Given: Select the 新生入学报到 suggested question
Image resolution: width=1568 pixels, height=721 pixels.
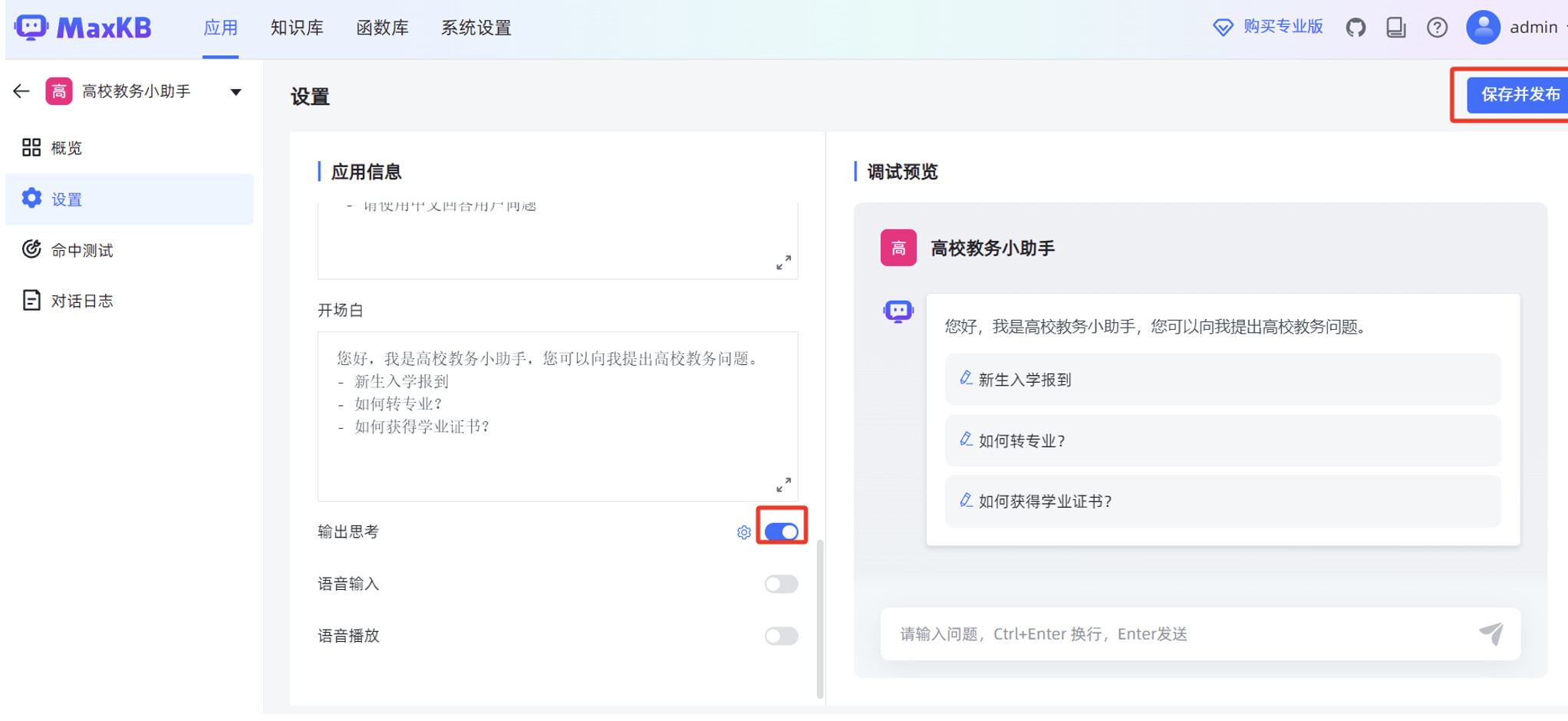Looking at the screenshot, I should point(1223,379).
